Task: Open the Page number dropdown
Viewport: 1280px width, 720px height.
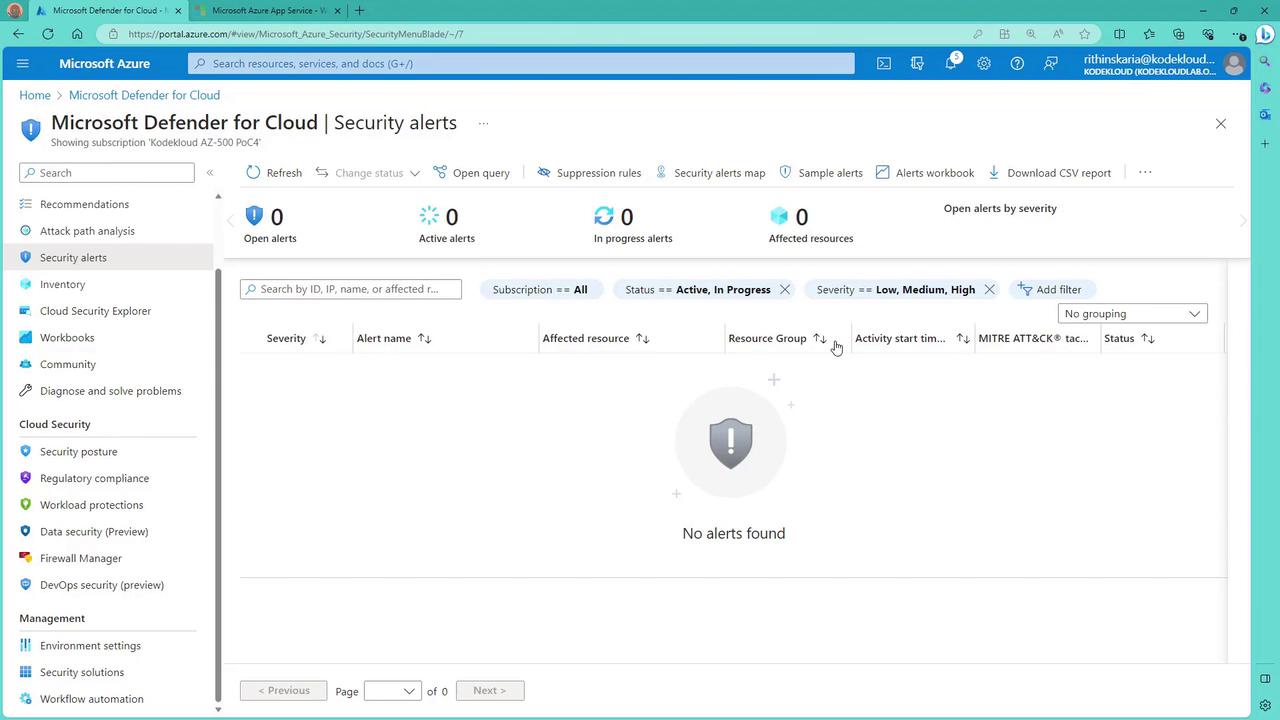Action: tap(392, 691)
